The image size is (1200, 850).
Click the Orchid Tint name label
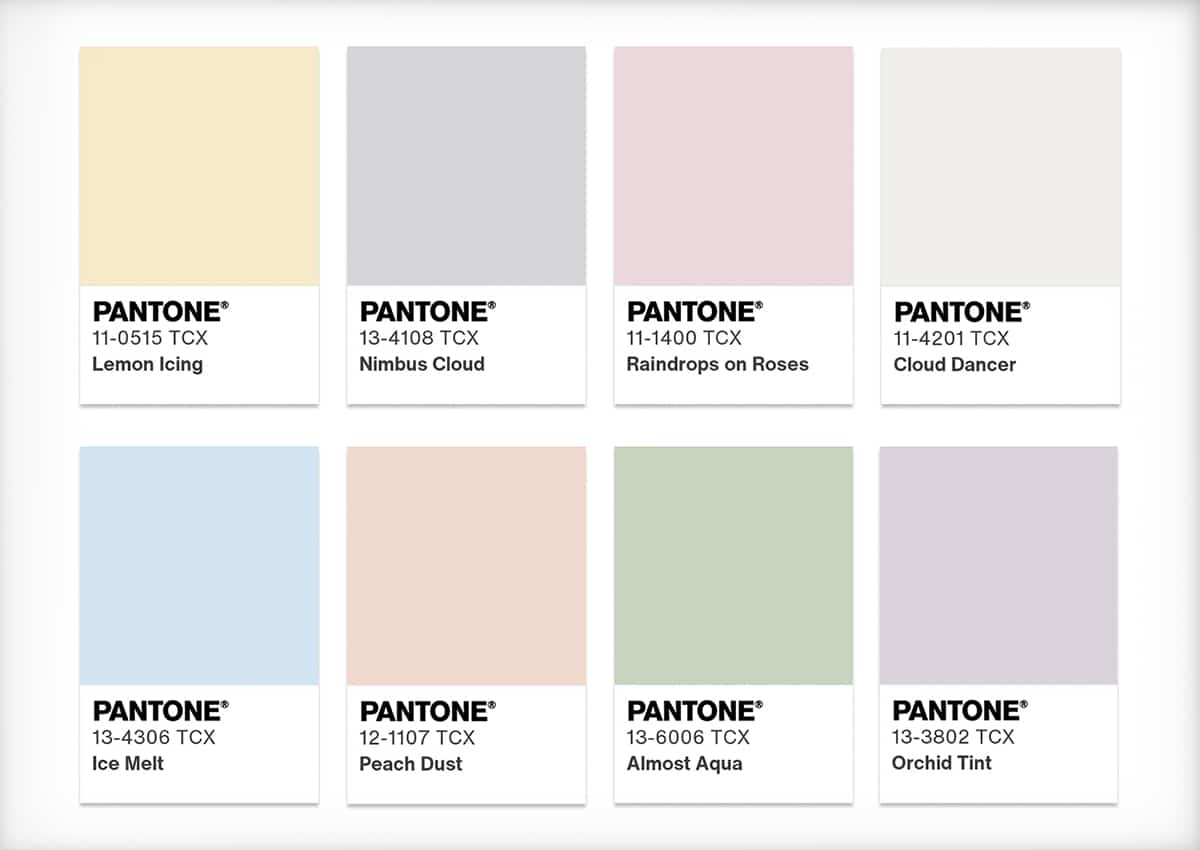[x=941, y=763]
